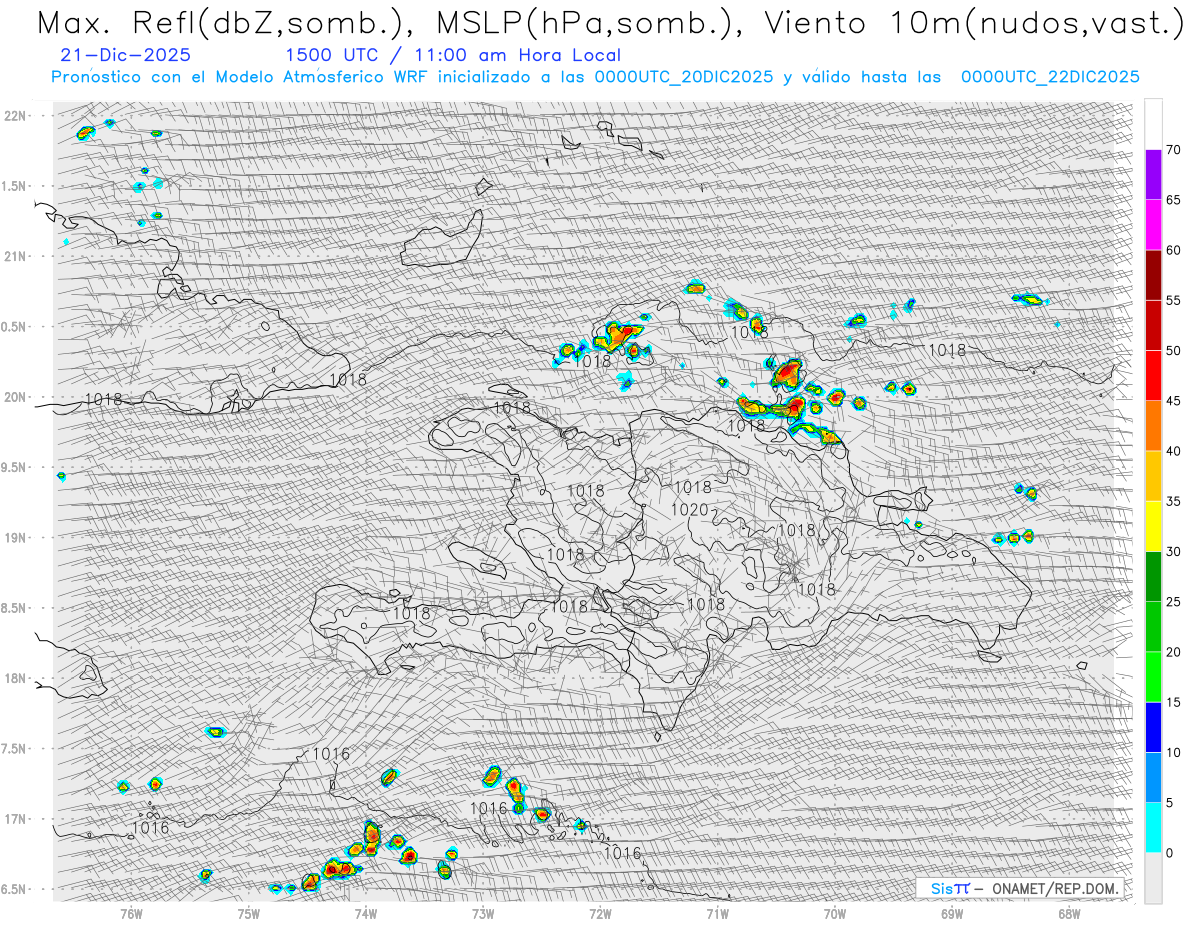Click the dark maroon 55–60 dBZ colorbar swatch
1200x927 pixels.
click(x=1153, y=275)
